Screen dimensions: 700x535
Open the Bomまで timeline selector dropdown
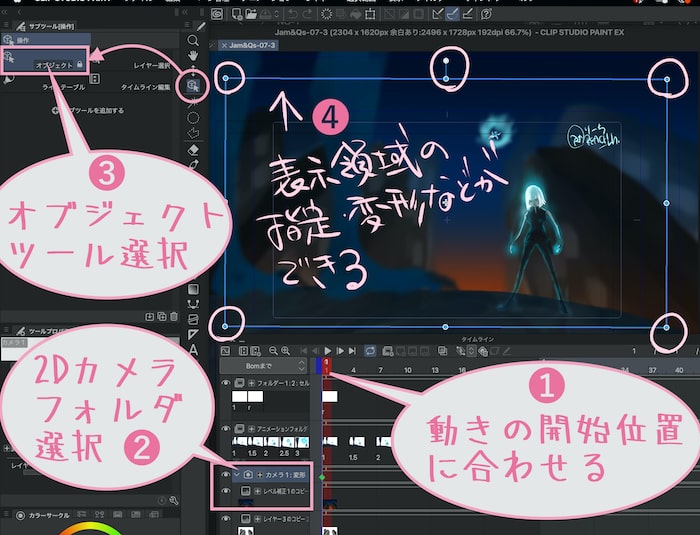(262, 366)
